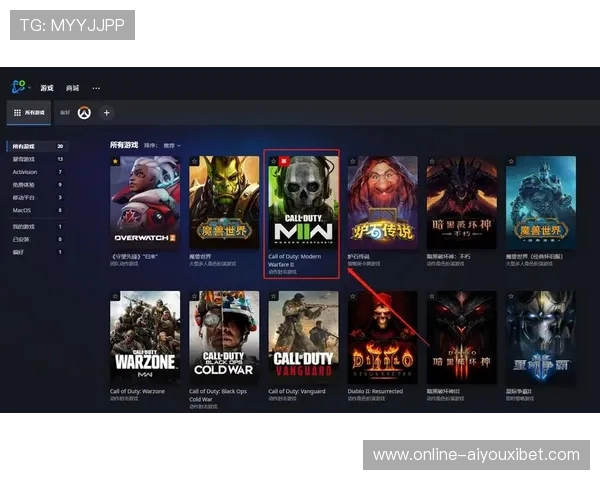
Task: Open the 星际争霸 II cover art
Action: point(541,338)
